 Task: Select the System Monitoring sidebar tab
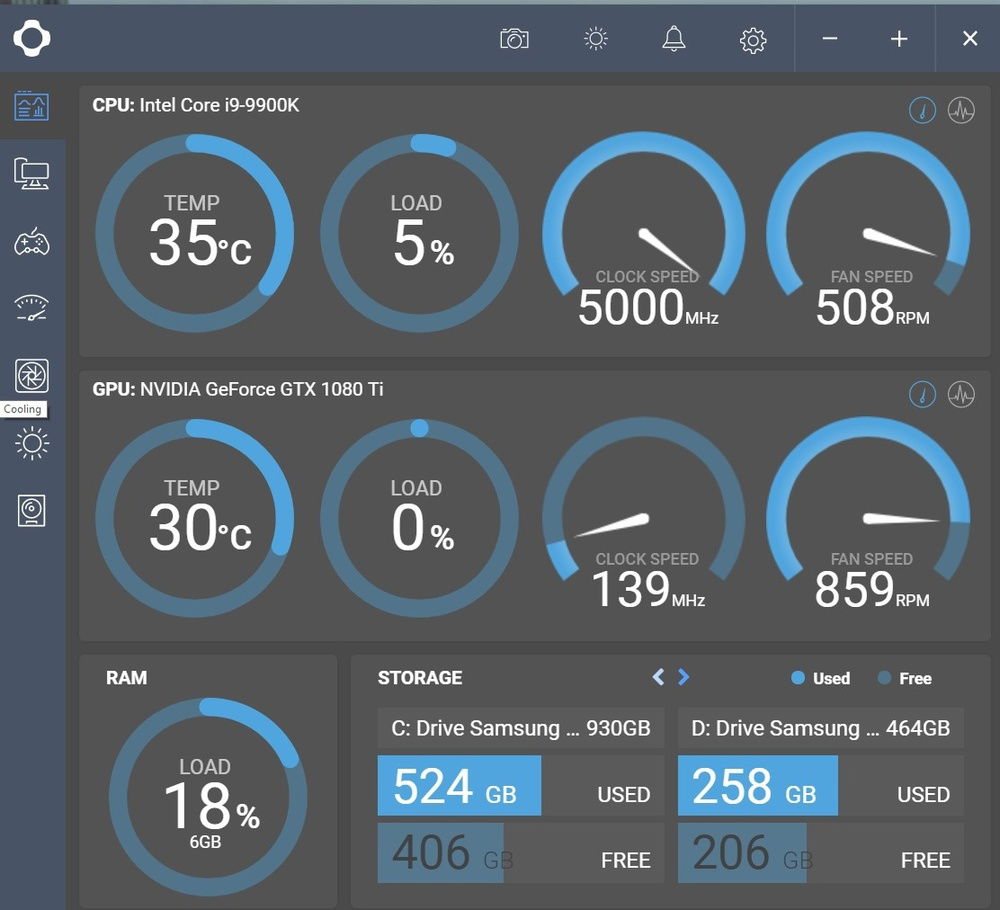coord(31,105)
